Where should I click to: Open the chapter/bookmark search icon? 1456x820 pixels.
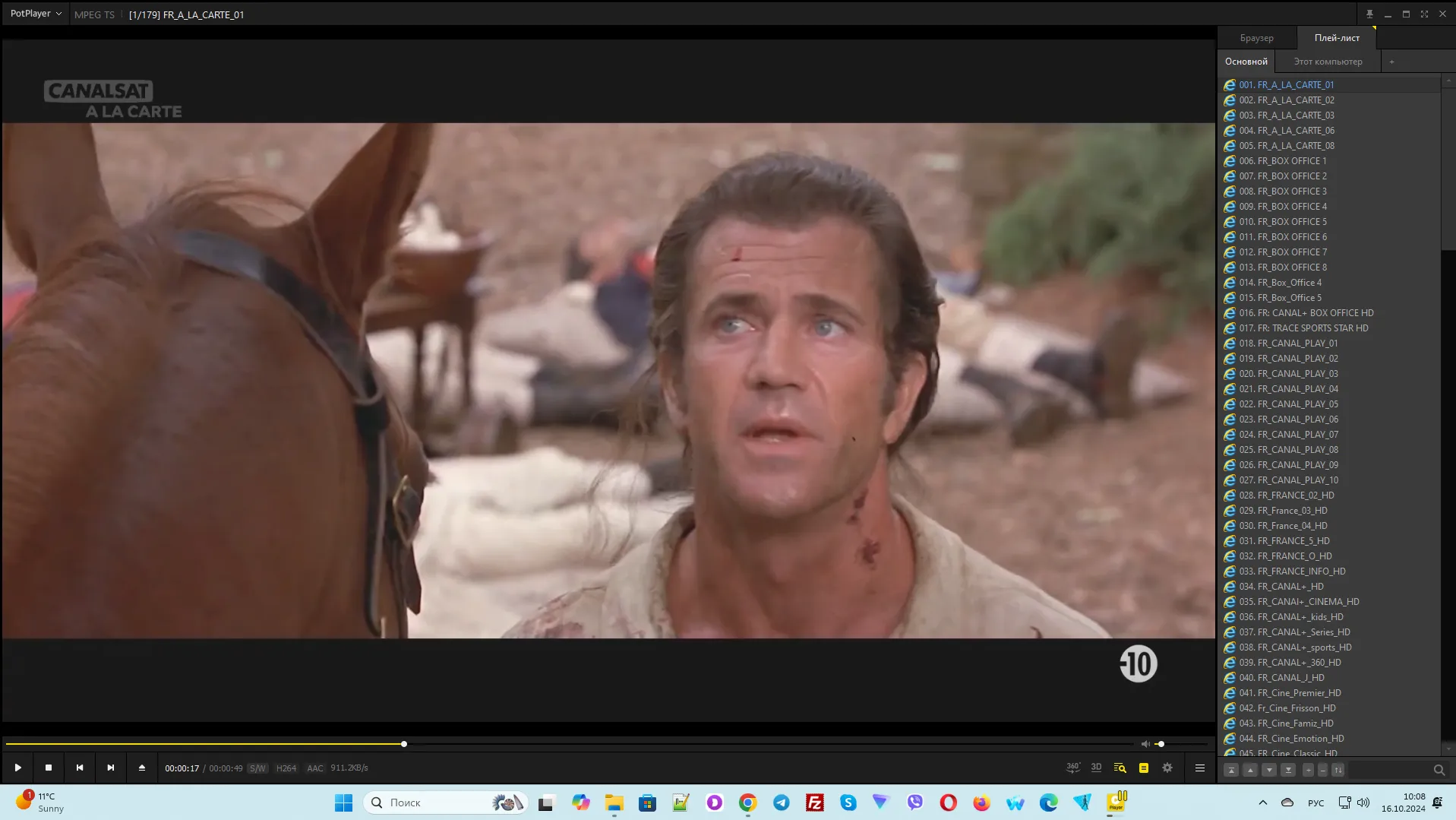click(x=1120, y=768)
